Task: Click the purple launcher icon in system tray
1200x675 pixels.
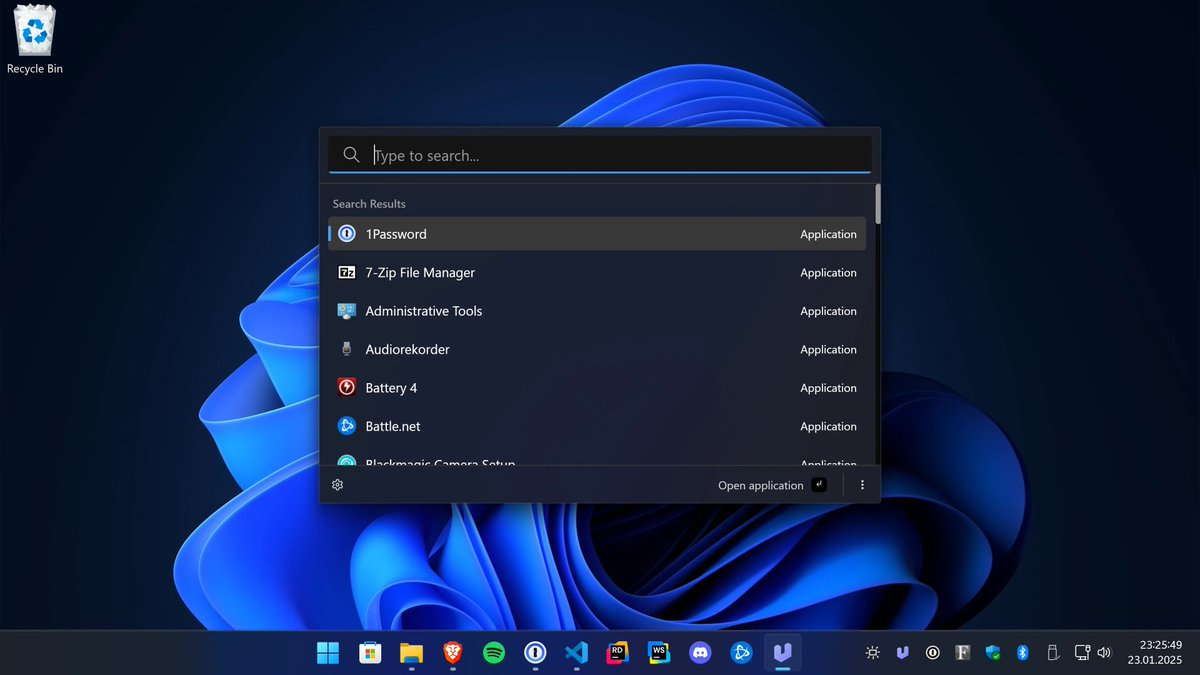Action: (903, 653)
